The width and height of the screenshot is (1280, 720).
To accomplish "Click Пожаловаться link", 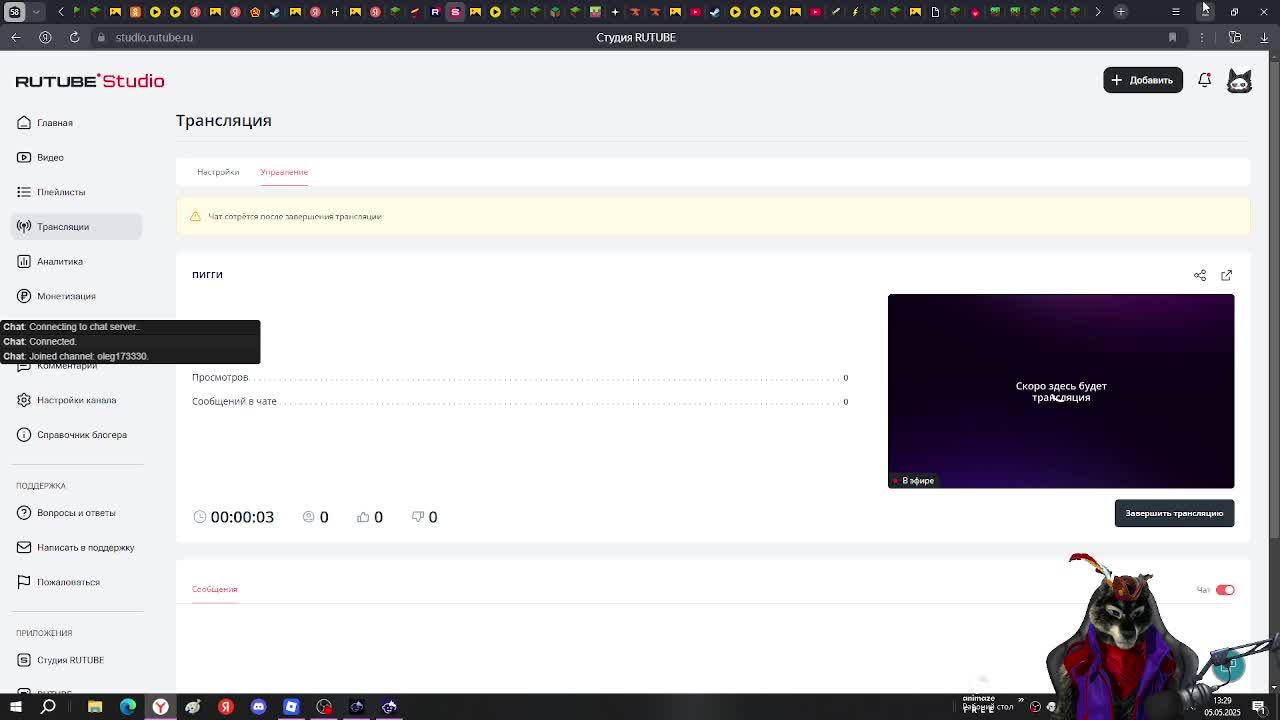I will (x=68, y=582).
